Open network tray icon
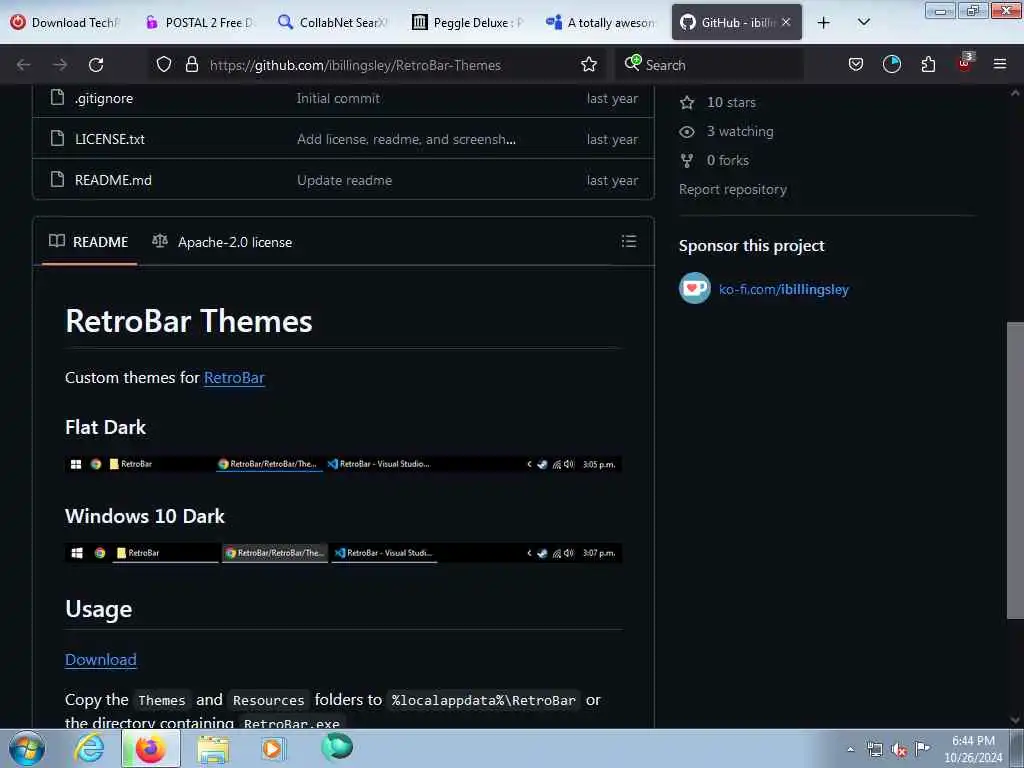The image size is (1024, 768). coord(874,750)
